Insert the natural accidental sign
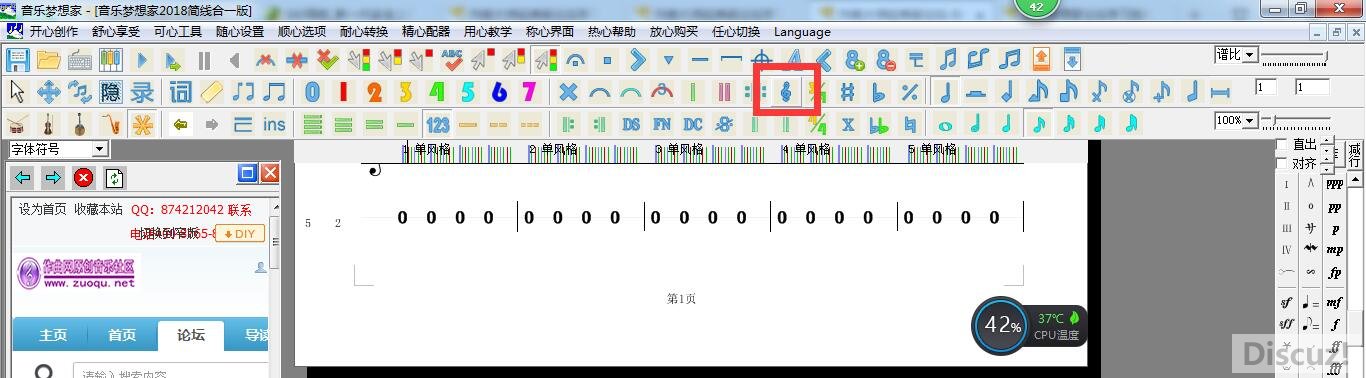The width and height of the screenshot is (1366, 378). click(x=910, y=125)
